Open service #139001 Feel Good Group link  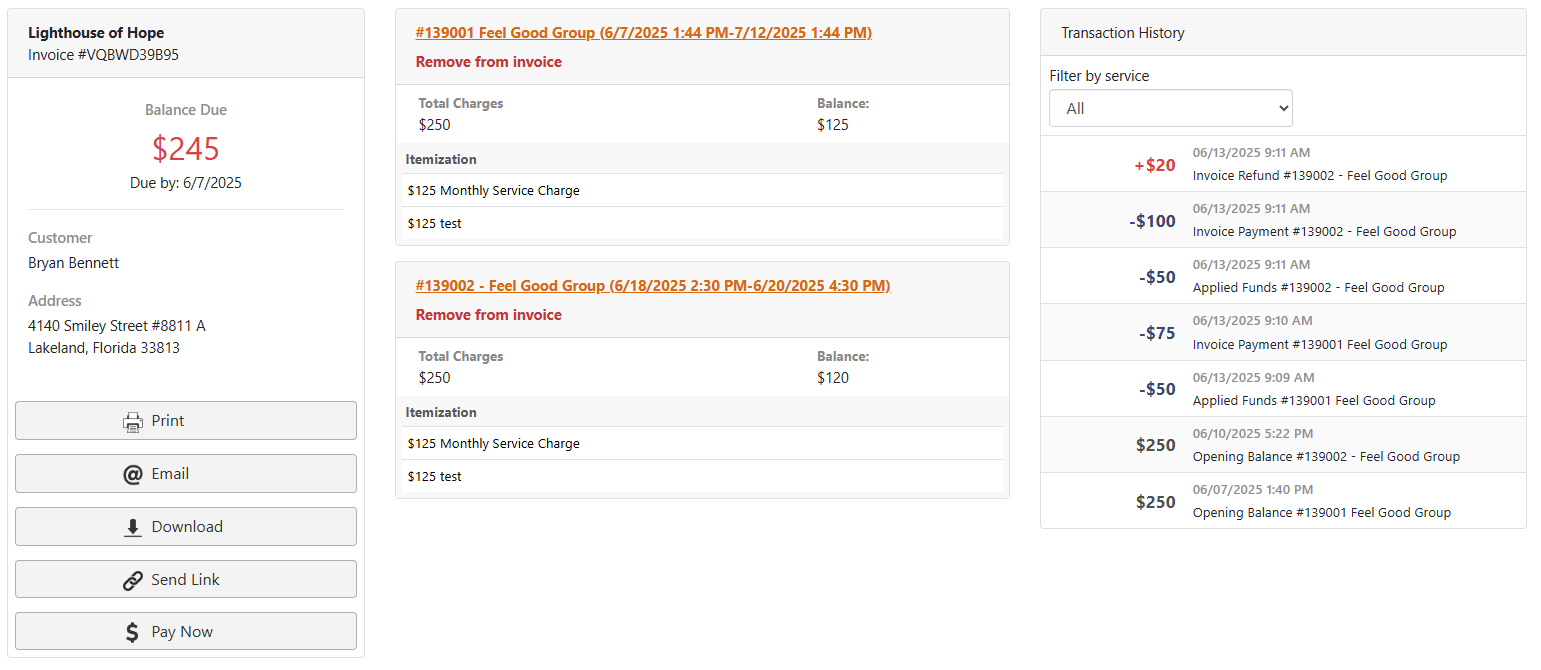point(643,32)
